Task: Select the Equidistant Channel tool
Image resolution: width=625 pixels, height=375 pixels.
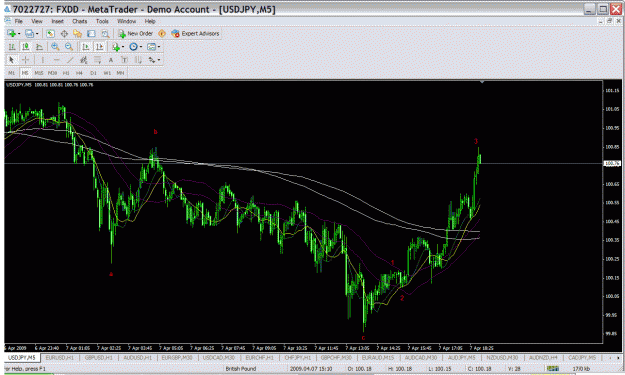Action: pos(83,60)
